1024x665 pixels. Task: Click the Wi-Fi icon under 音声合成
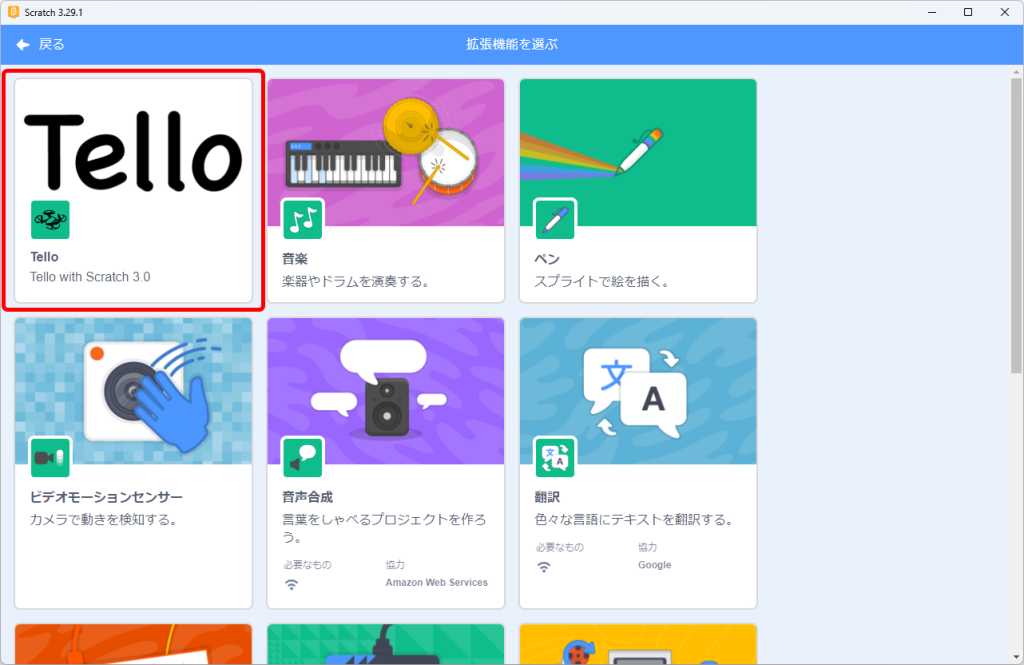(x=291, y=584)
